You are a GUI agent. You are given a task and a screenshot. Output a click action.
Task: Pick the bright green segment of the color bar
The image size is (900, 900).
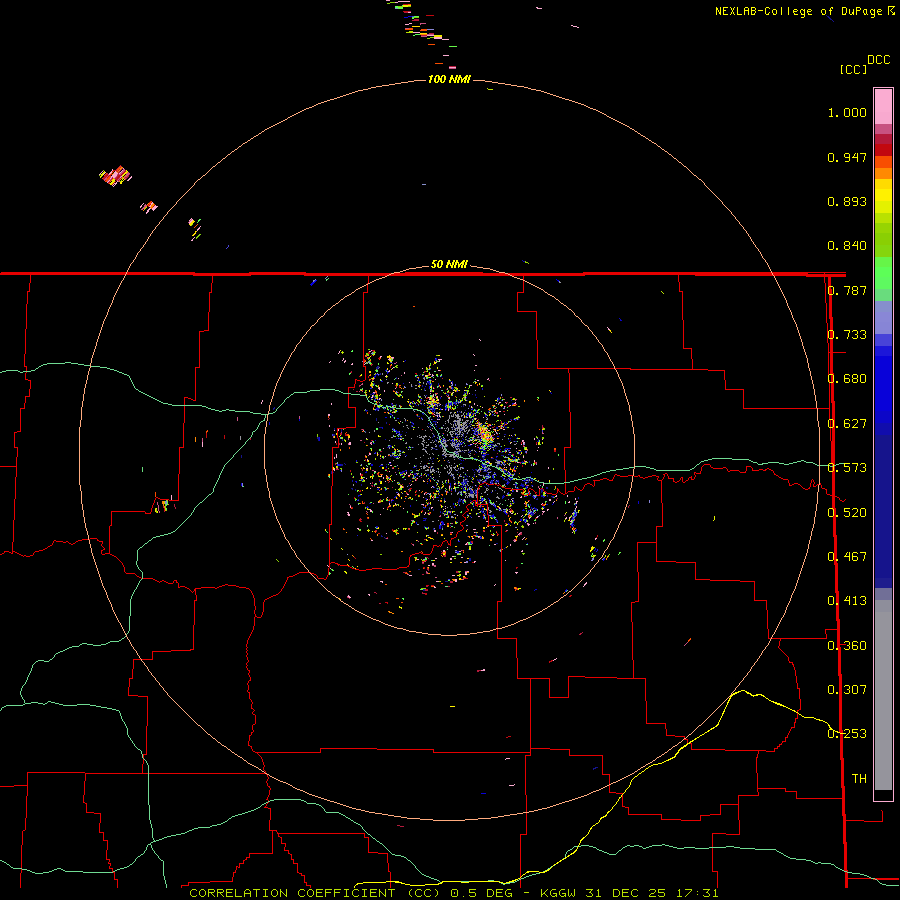click(883, 273)
